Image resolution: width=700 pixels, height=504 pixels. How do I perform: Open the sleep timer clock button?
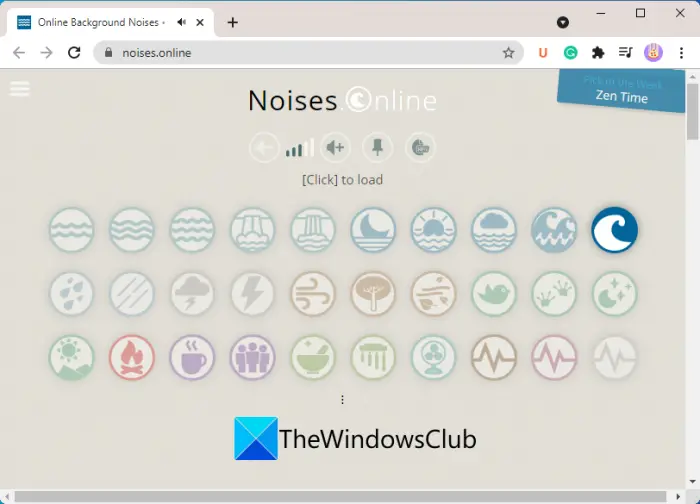420,147
